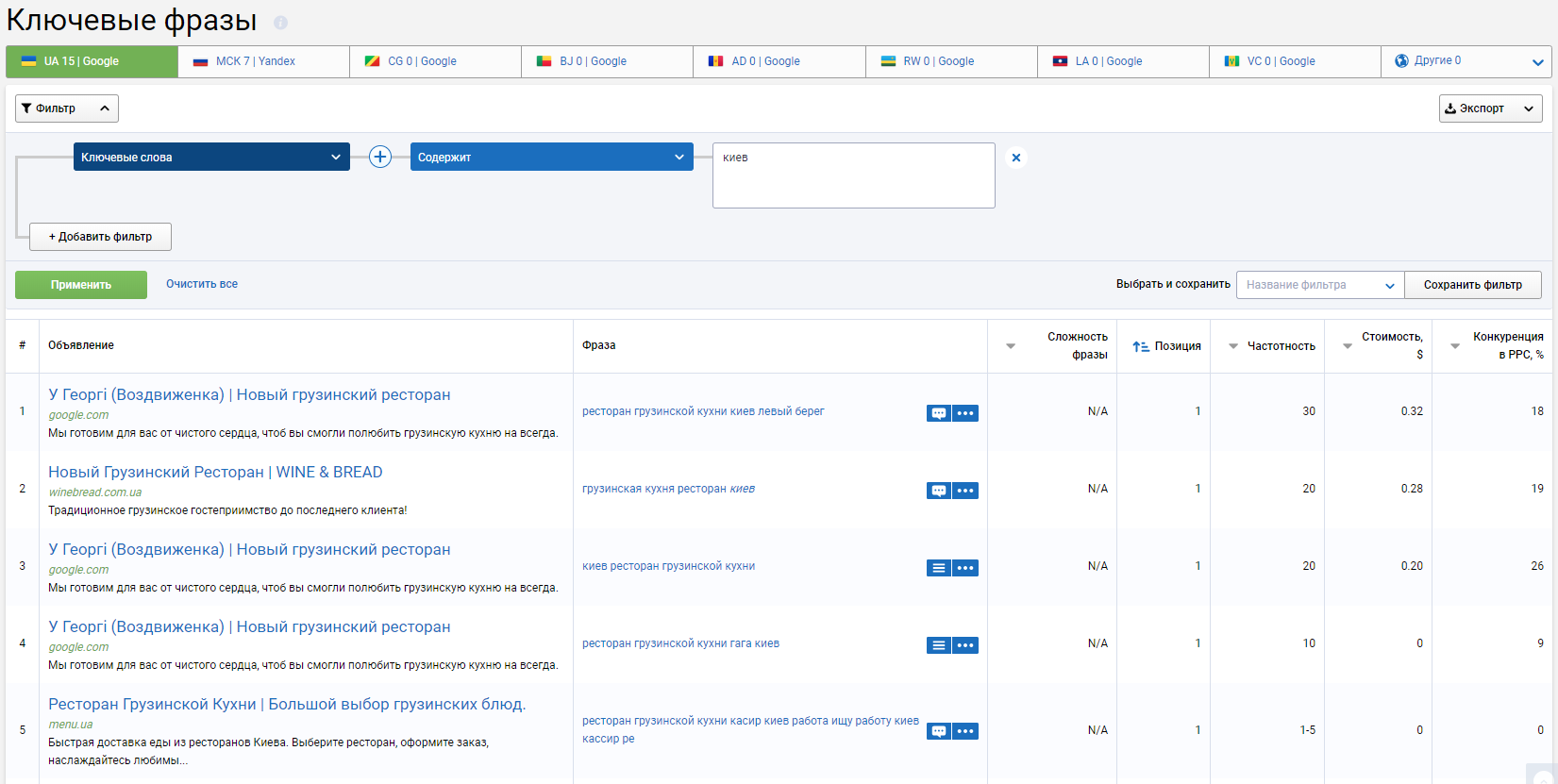Click Сохранить фильтр button

1473,285
